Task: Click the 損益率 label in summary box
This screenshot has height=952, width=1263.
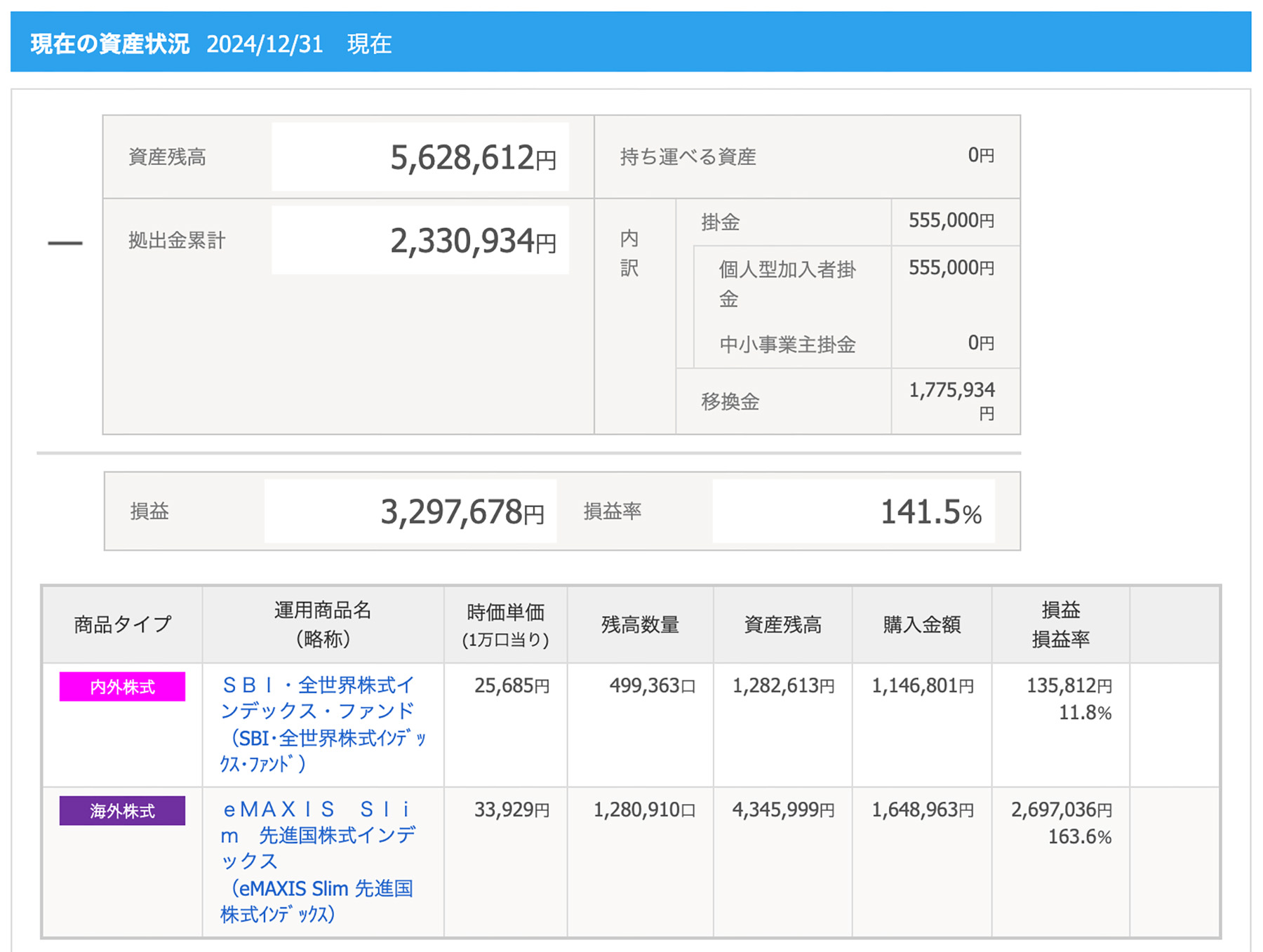Action: [x=612, y=511]
